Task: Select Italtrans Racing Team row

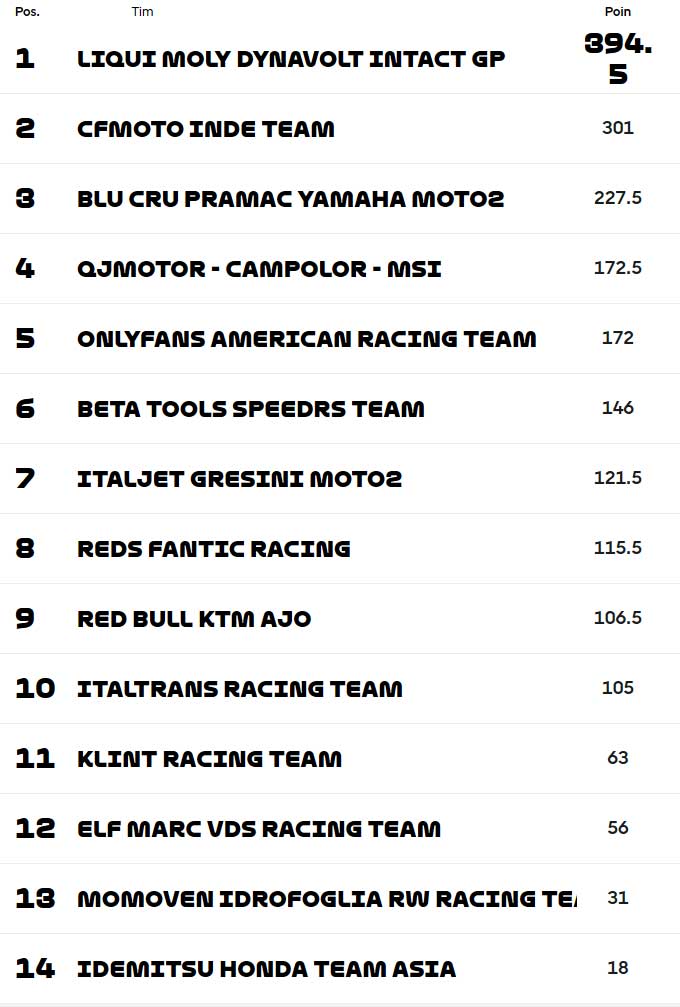Action: tap(340, 688)
